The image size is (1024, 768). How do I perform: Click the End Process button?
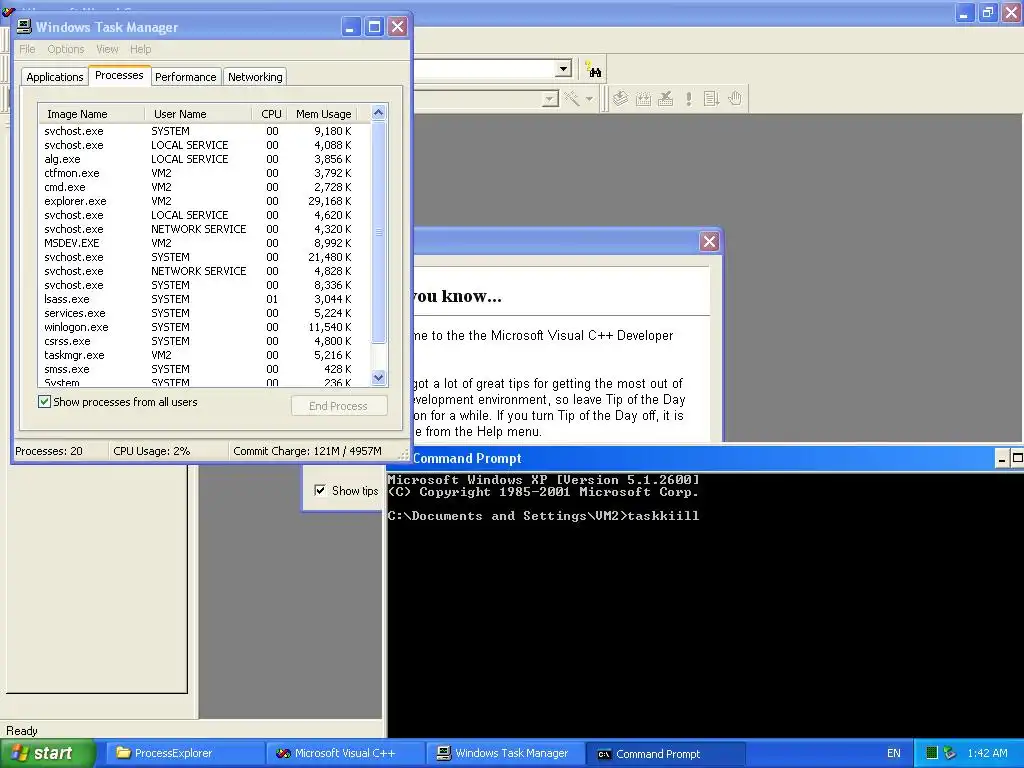338,406
